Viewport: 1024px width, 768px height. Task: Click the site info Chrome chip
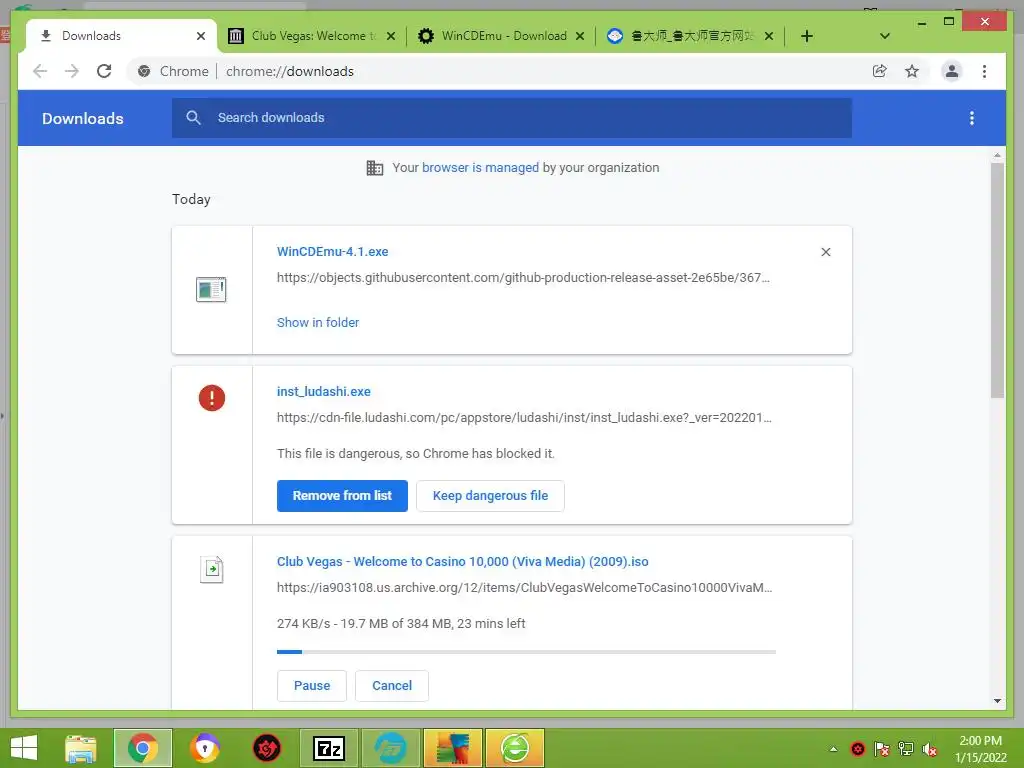click(x=173, y=71)
